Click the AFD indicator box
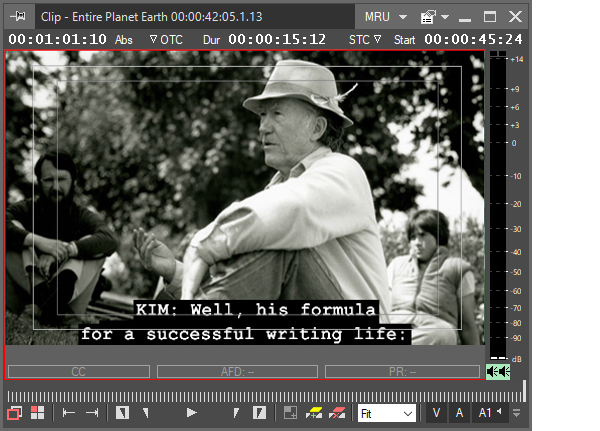 click(237, 372)
